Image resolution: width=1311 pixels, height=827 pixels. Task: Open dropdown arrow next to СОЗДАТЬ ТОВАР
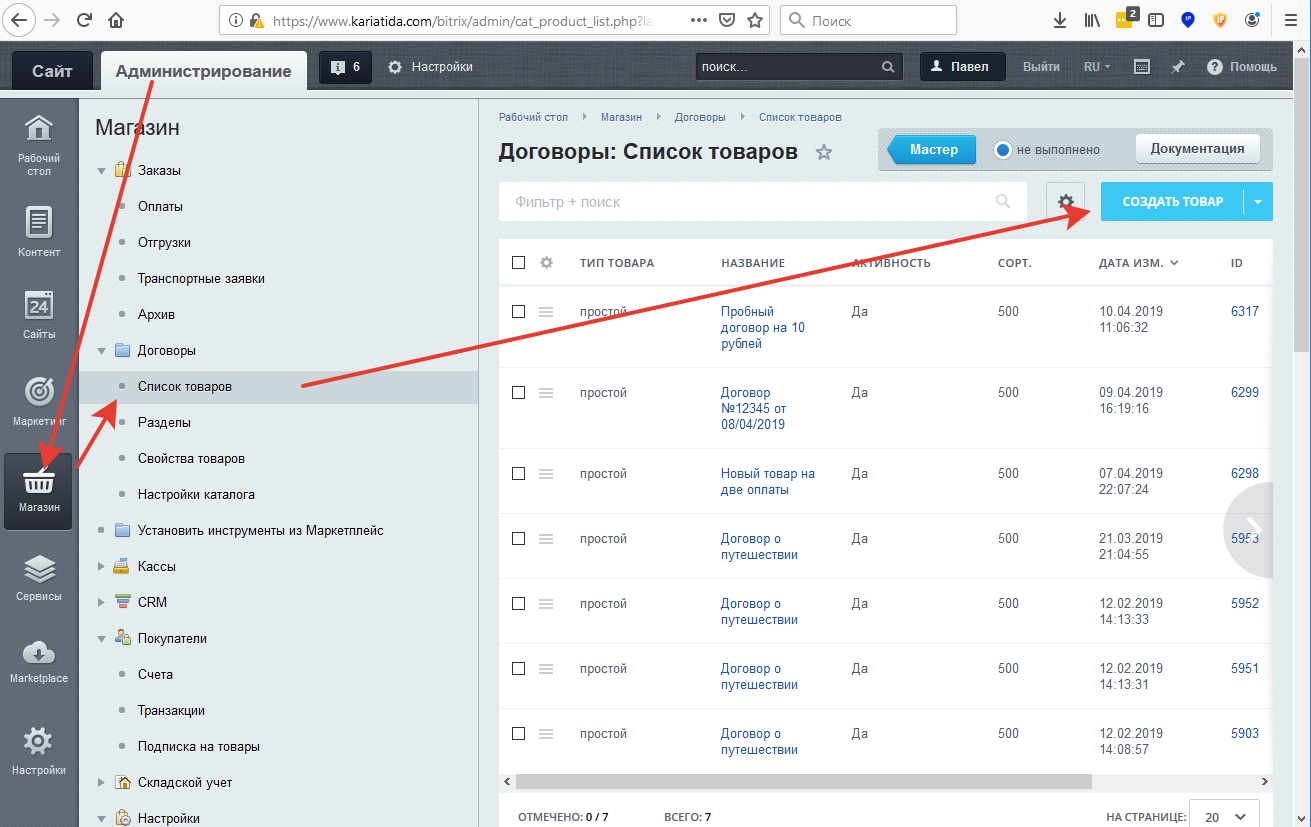(x=1257, y=202)
